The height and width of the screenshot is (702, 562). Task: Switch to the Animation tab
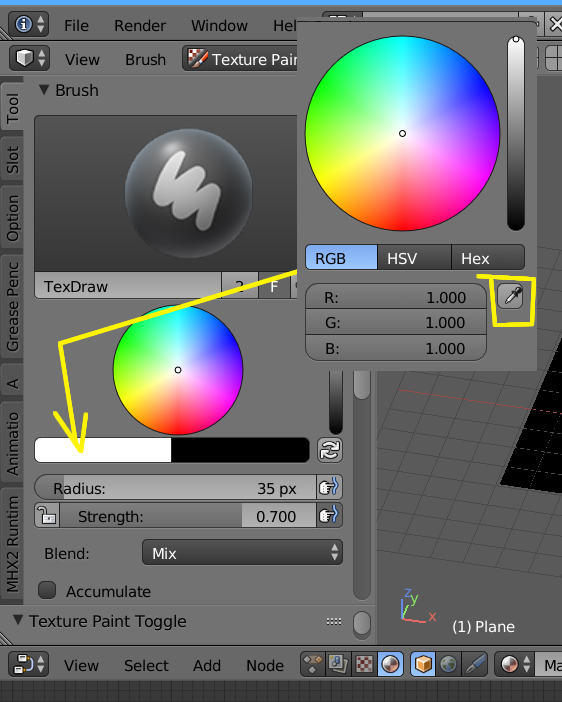coord(13,443)
